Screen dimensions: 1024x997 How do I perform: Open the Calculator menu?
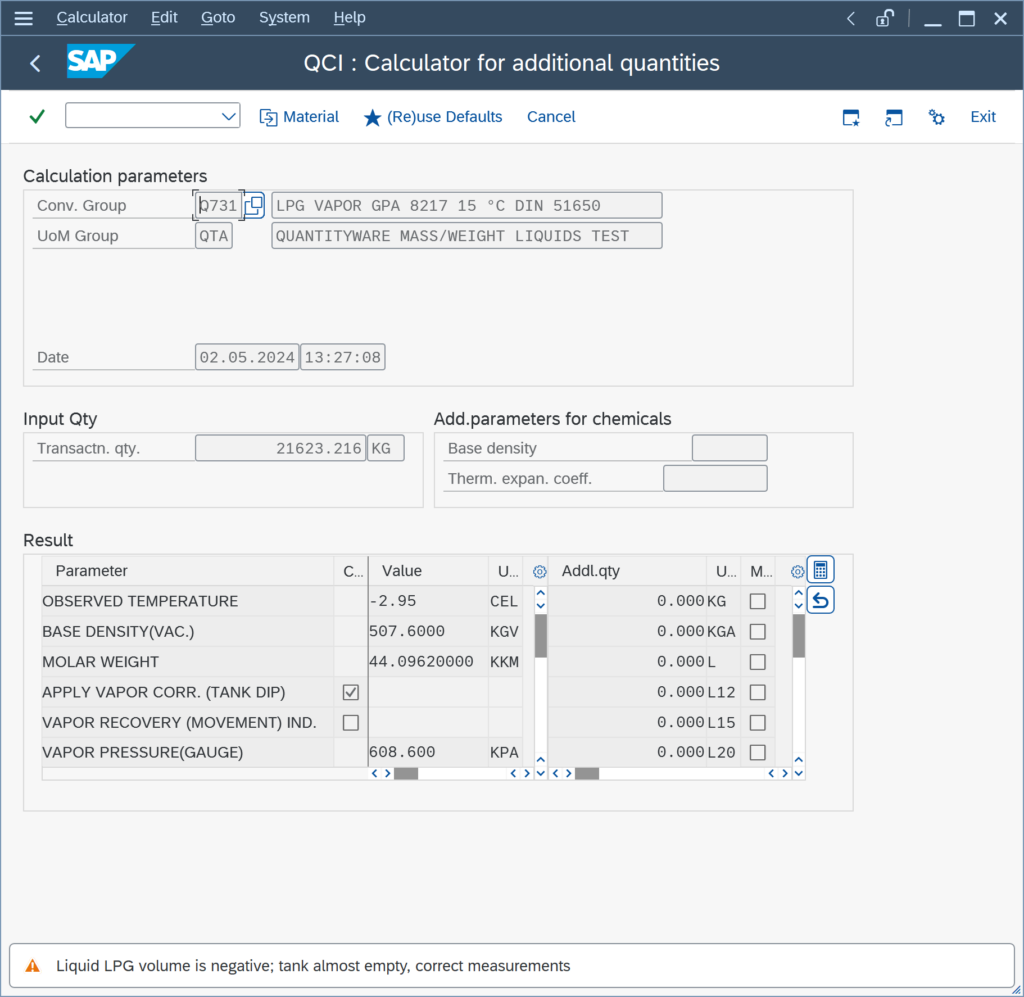click(x=91, y=18)
